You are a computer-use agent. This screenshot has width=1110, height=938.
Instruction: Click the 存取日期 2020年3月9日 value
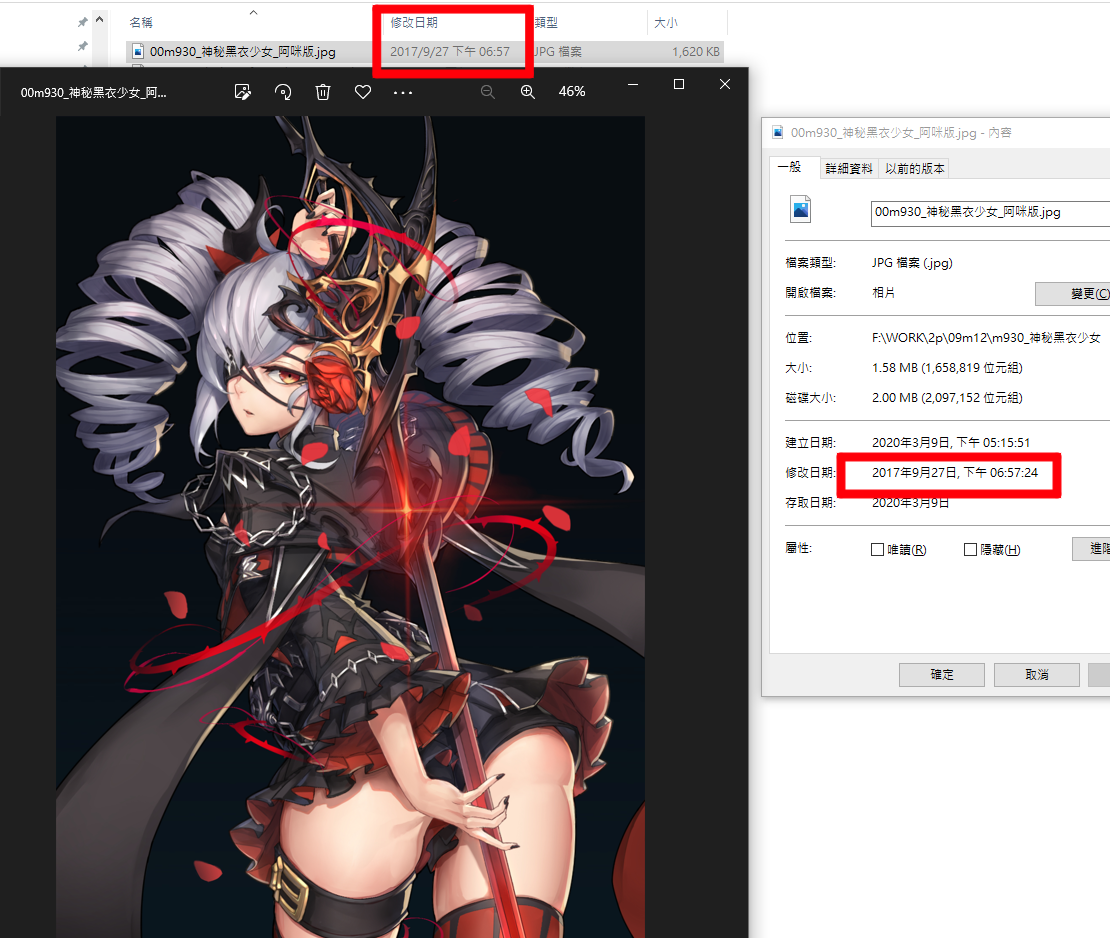(910, 503)
